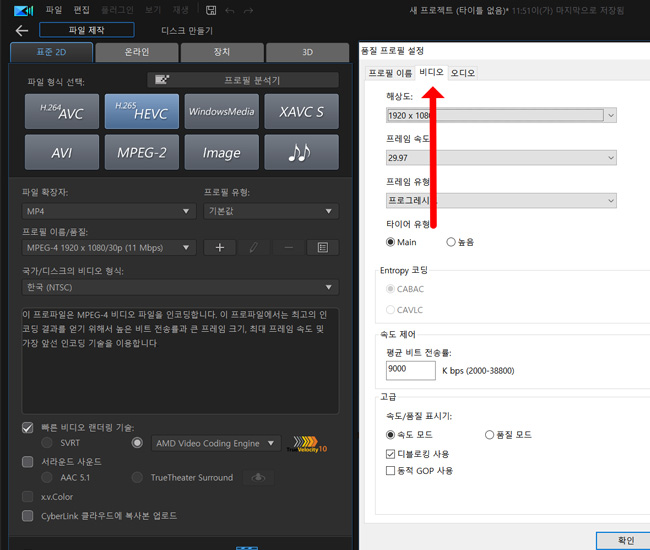Open the 파일 menu
This screenshot has height=550, width=650.
point(53,10)
